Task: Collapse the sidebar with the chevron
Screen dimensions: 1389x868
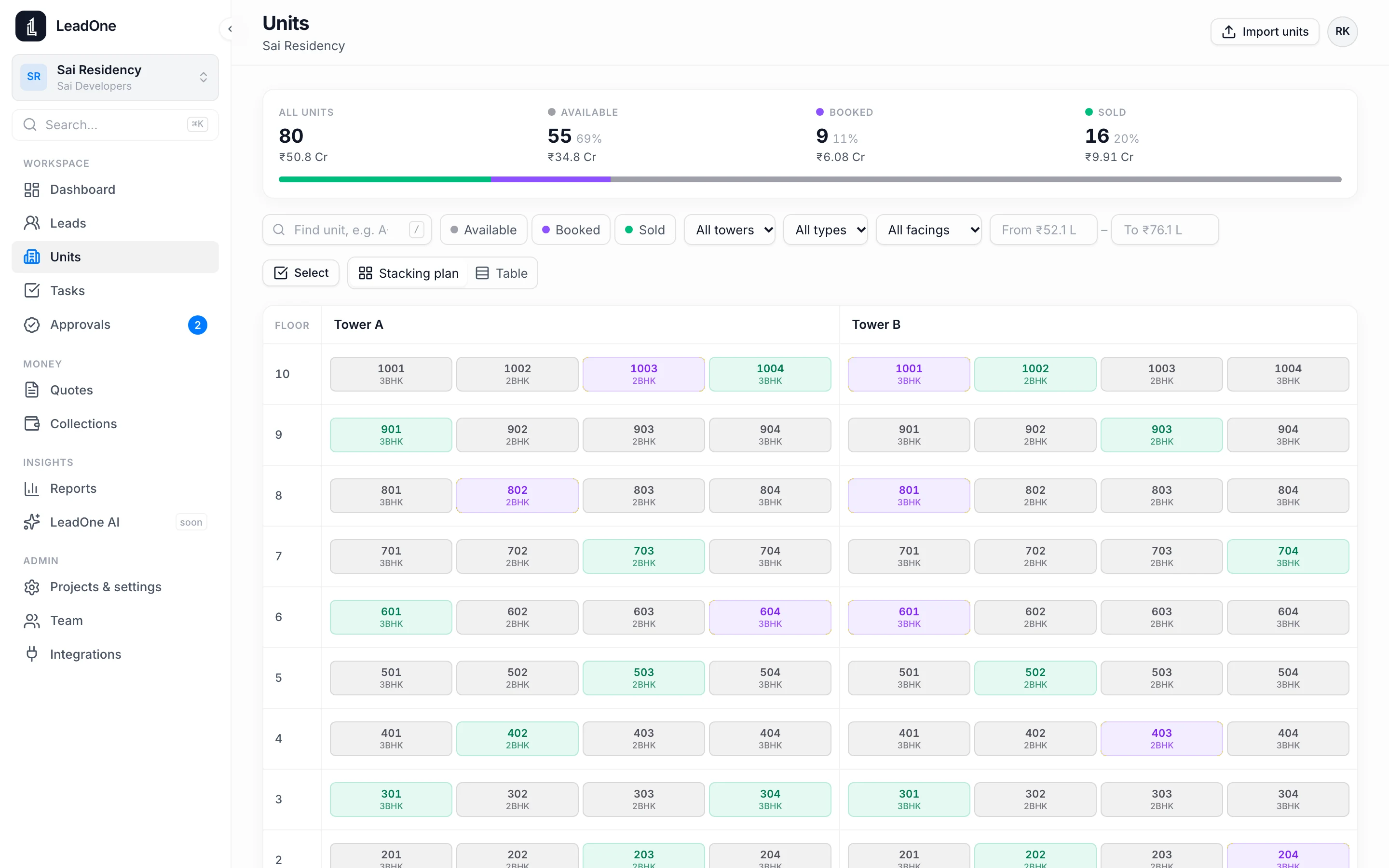Action: [230, 29]
